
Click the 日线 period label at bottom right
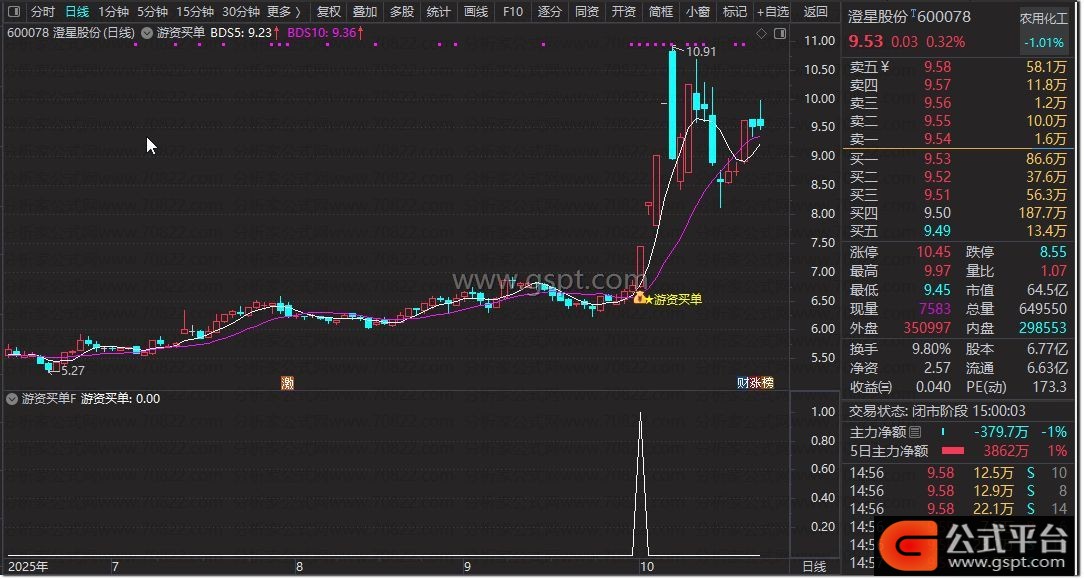pyautogui.click(x=814, y=567)
